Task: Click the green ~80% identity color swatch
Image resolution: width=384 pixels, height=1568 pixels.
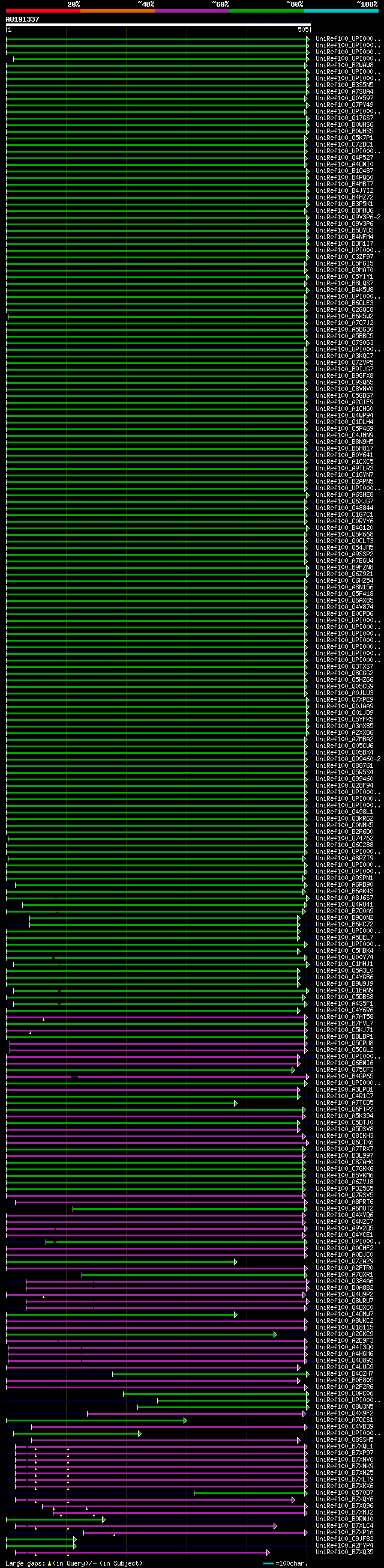Action: tap(266, 11)
